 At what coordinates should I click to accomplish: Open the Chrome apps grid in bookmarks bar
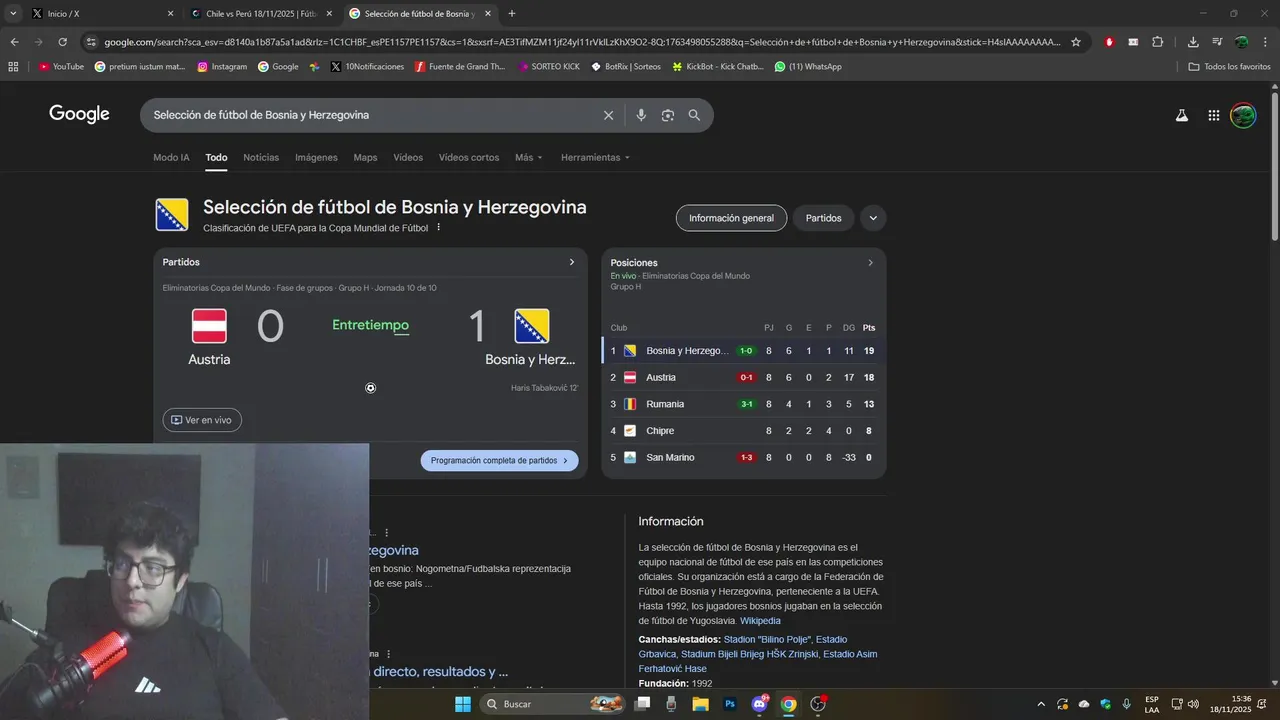click(x=13, y=67)
